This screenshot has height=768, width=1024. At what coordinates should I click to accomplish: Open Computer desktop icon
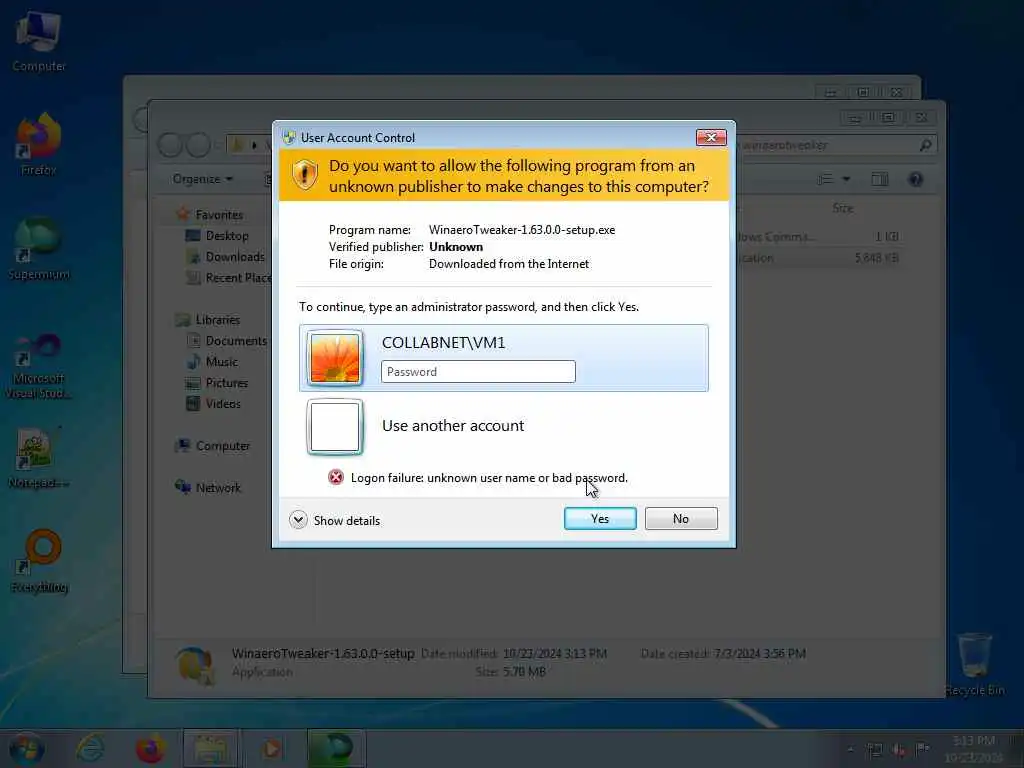pyautogui.click(x=39, y=41)
